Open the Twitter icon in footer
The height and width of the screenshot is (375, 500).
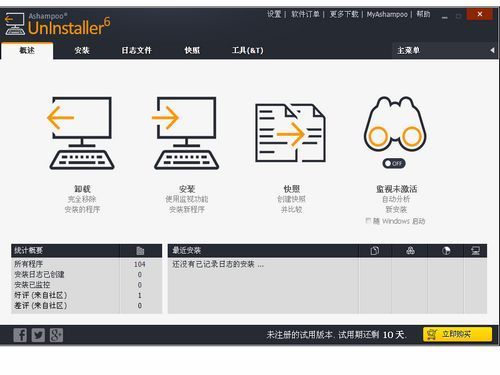(38, 335)
